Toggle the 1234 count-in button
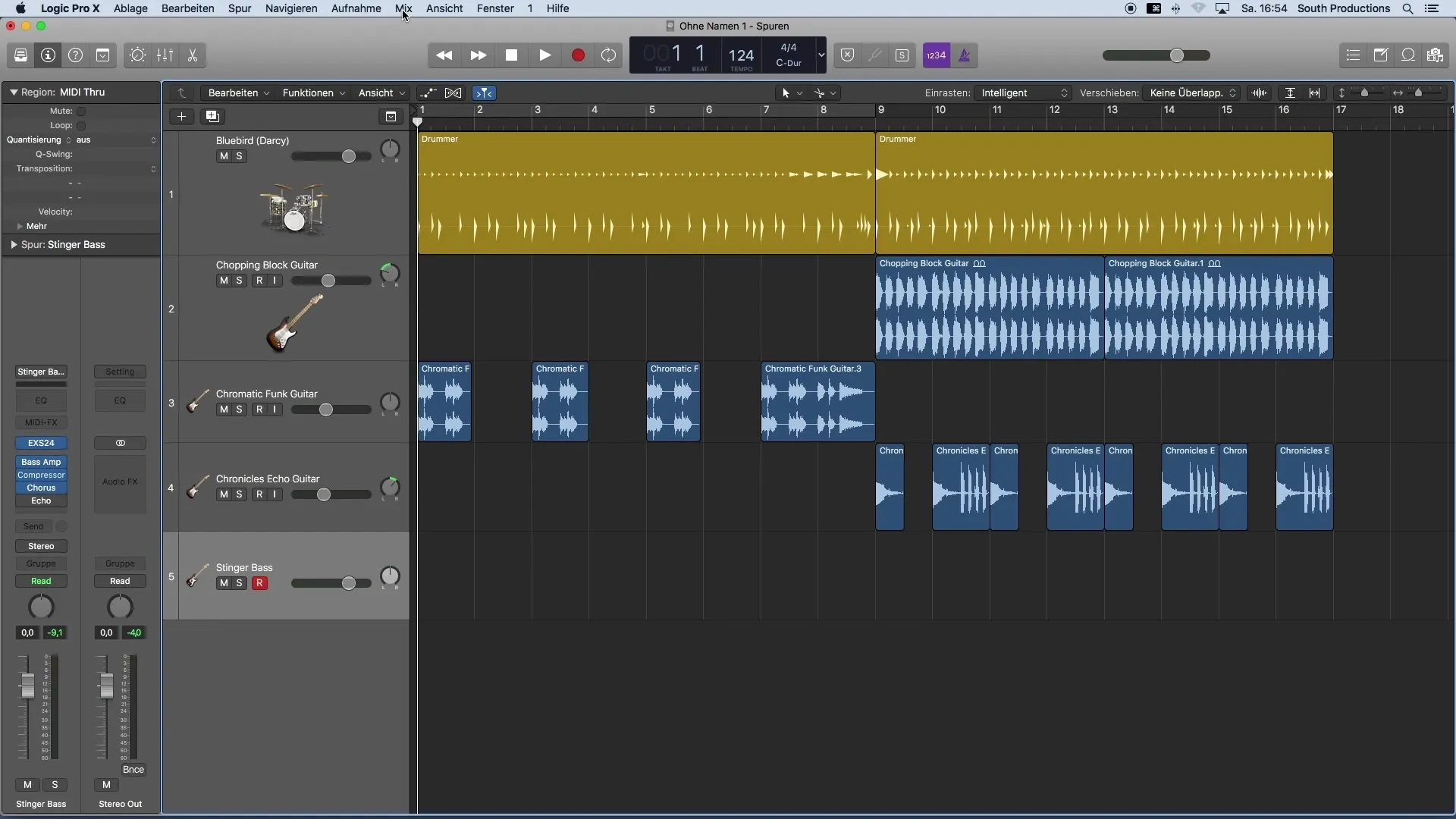The height and width of the screenshot is (819, 1456). click(x=936, y=55)
